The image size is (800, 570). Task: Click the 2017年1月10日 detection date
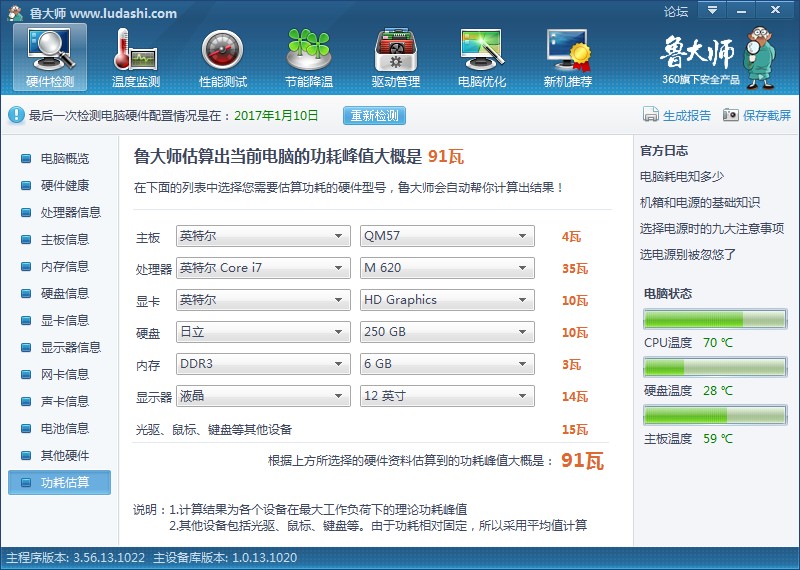[276, 116]
